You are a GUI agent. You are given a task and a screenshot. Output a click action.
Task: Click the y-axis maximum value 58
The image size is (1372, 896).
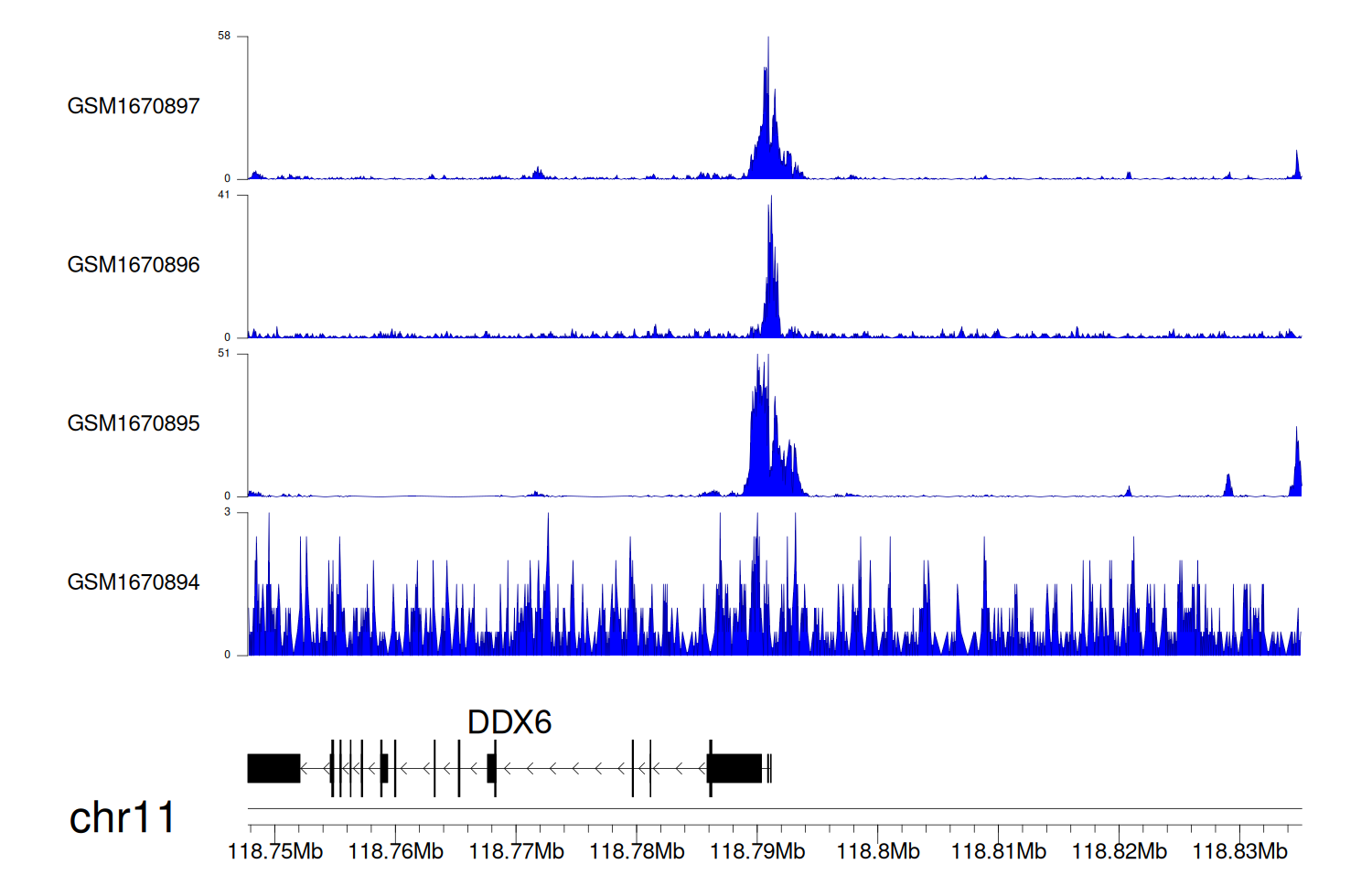pos(224,37)
